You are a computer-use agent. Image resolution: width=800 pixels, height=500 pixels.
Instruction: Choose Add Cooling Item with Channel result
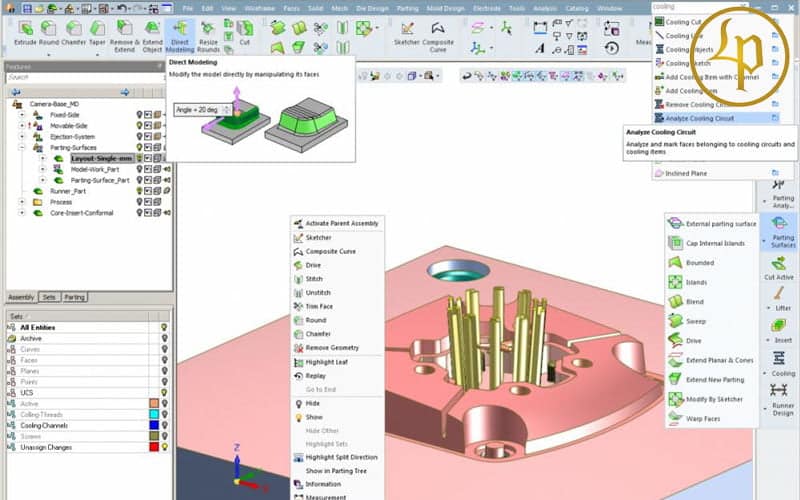[x=716, y=77]
